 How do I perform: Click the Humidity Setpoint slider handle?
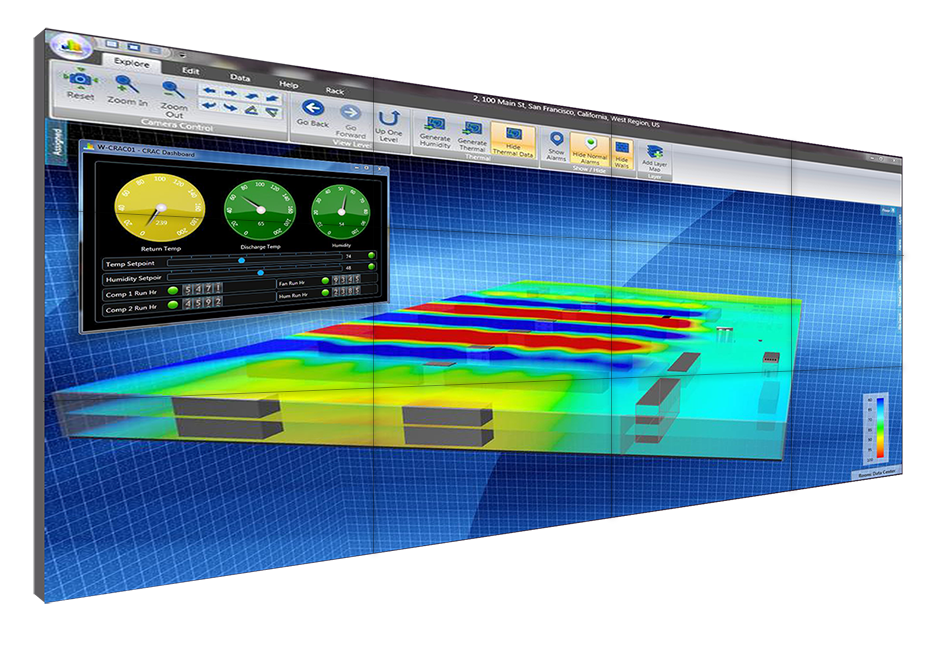260,273
